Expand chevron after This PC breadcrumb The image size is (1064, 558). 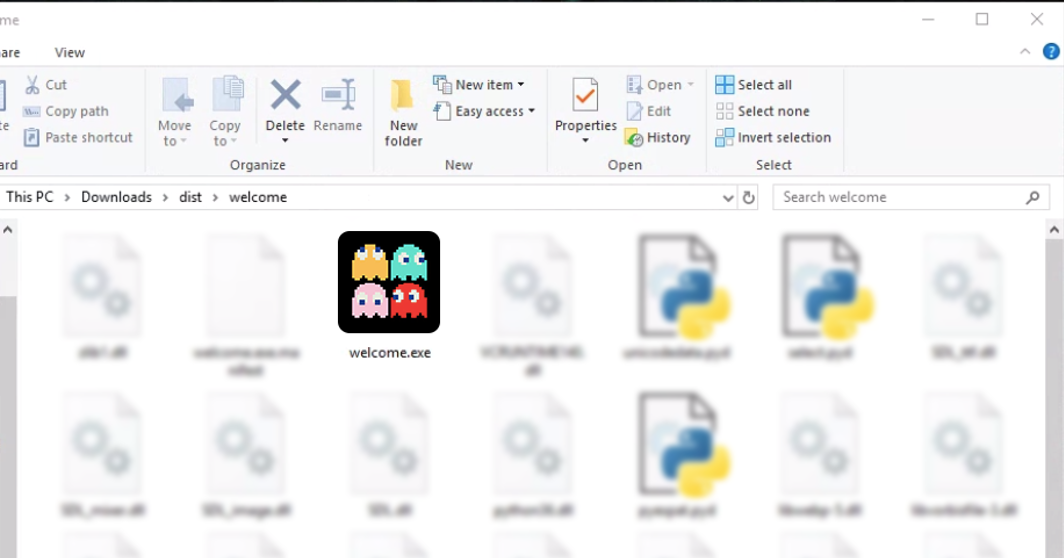(67, 198)
